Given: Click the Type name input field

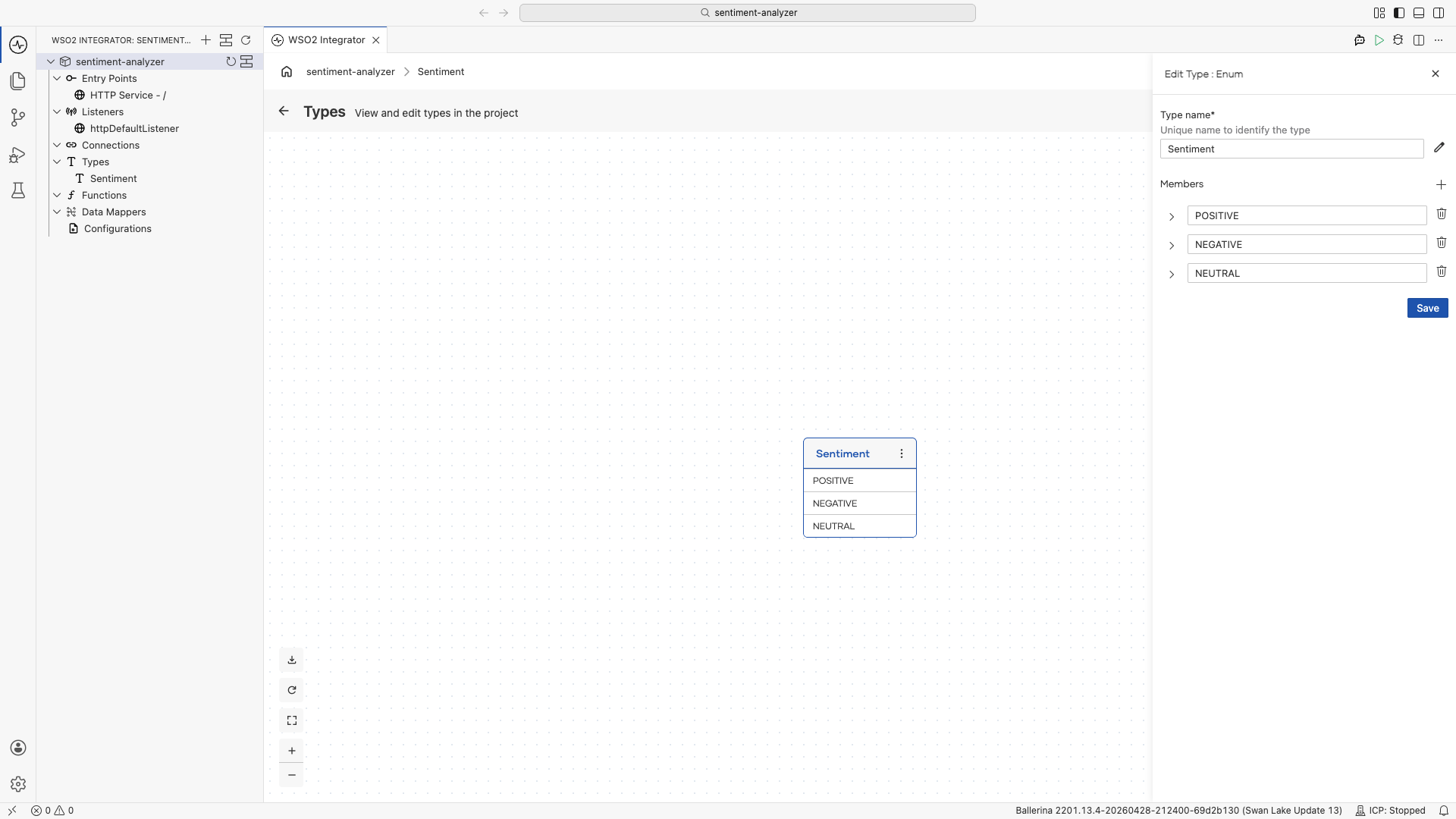Looking at the screenshot, I should click(1291, 149).
